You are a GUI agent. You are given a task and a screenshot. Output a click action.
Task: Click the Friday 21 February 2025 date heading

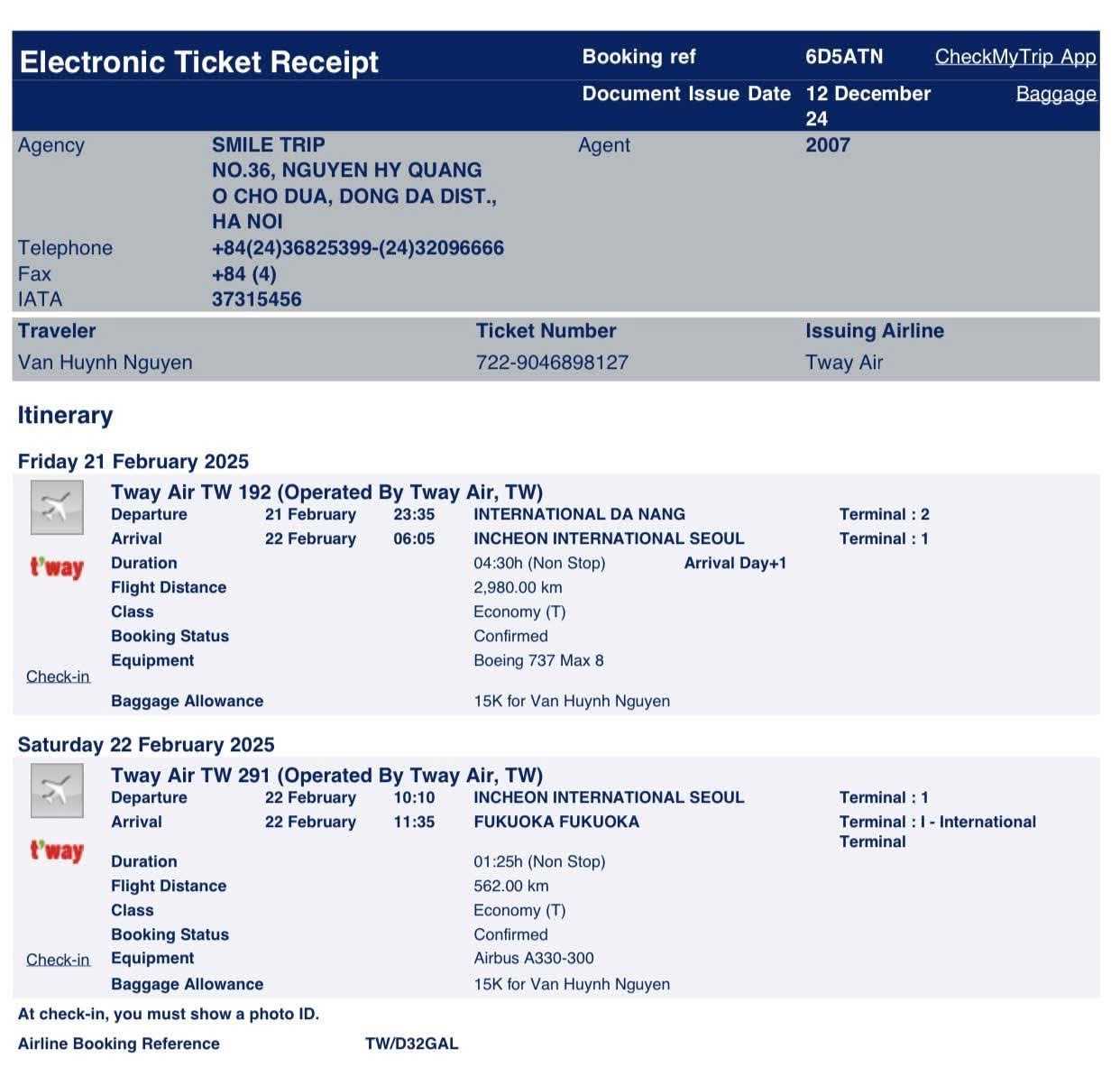[133, 462]
